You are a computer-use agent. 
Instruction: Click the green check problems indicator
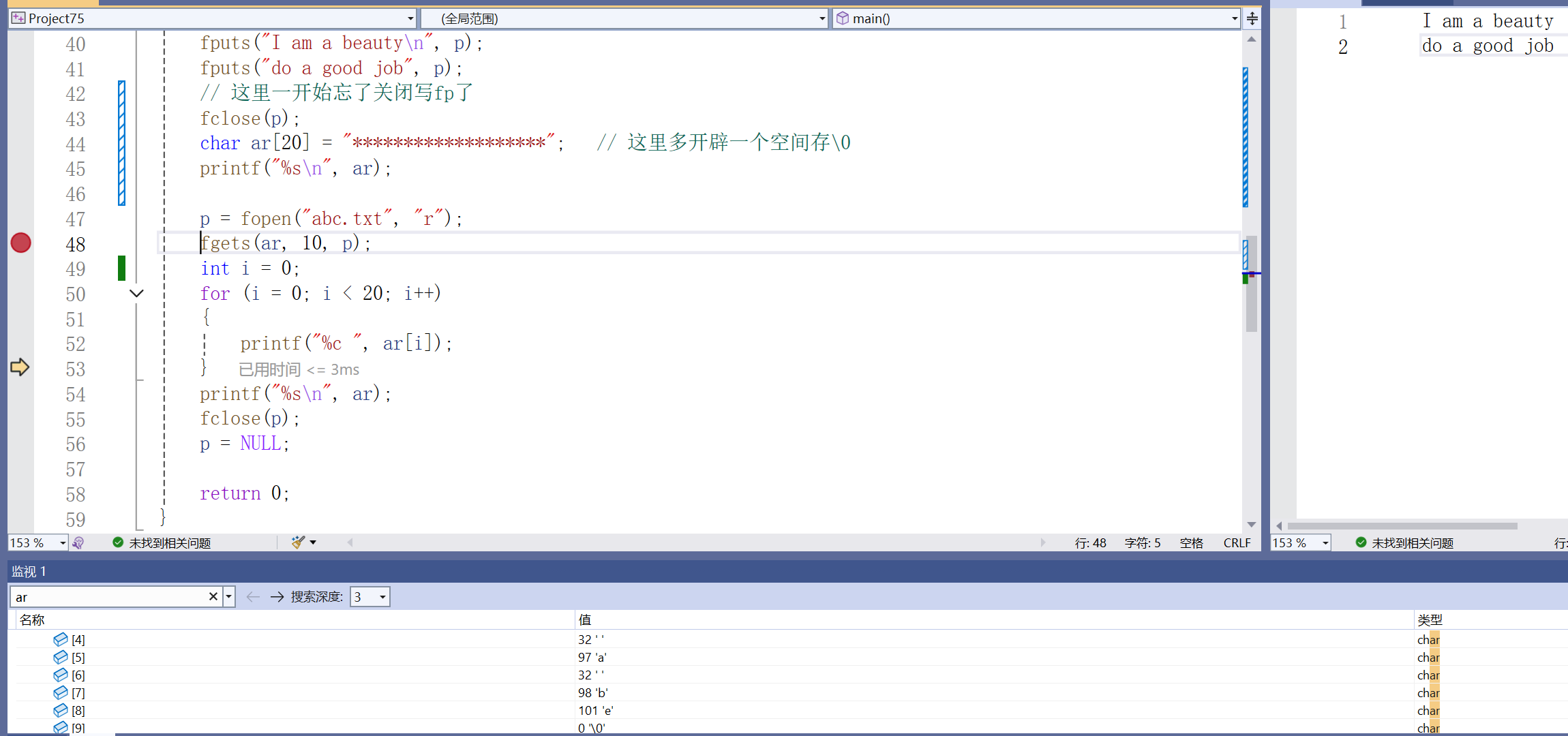pos(118,542)
